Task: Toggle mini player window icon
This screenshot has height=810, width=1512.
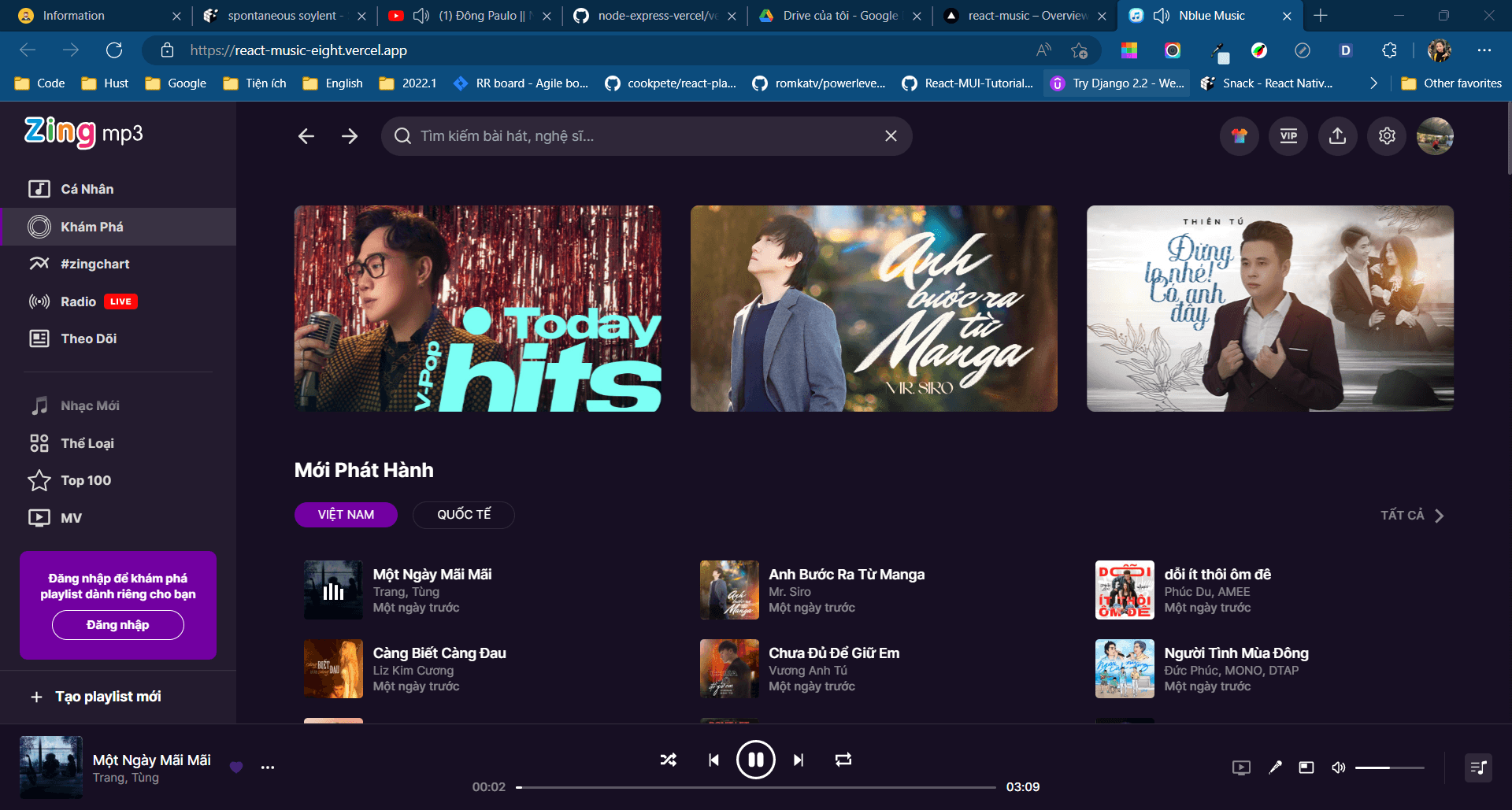Action: 1306,767
